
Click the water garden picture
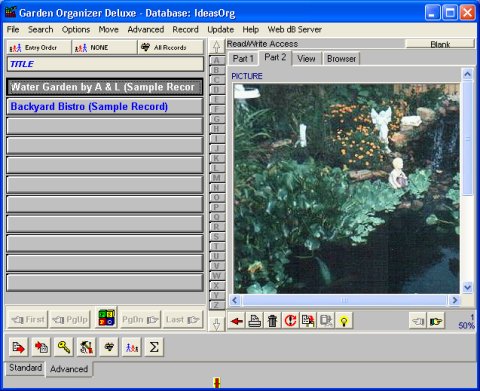[346, 188]
